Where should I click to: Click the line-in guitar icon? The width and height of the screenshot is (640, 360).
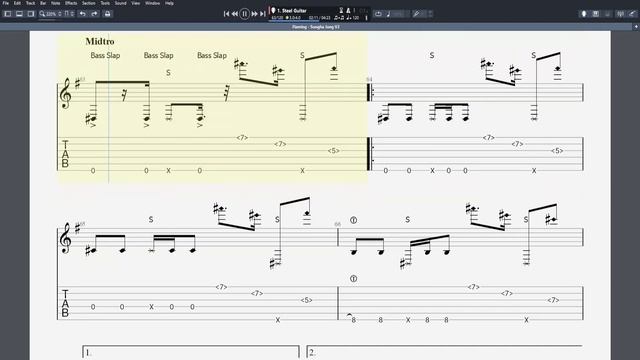[631, 14]
